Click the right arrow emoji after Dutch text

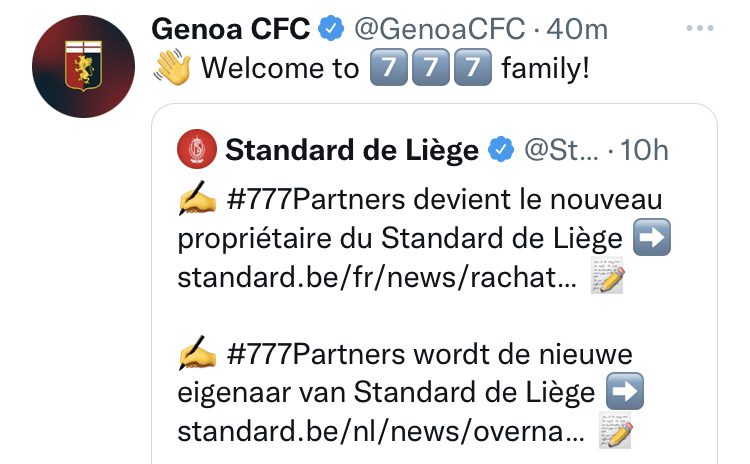coord(625,391)
